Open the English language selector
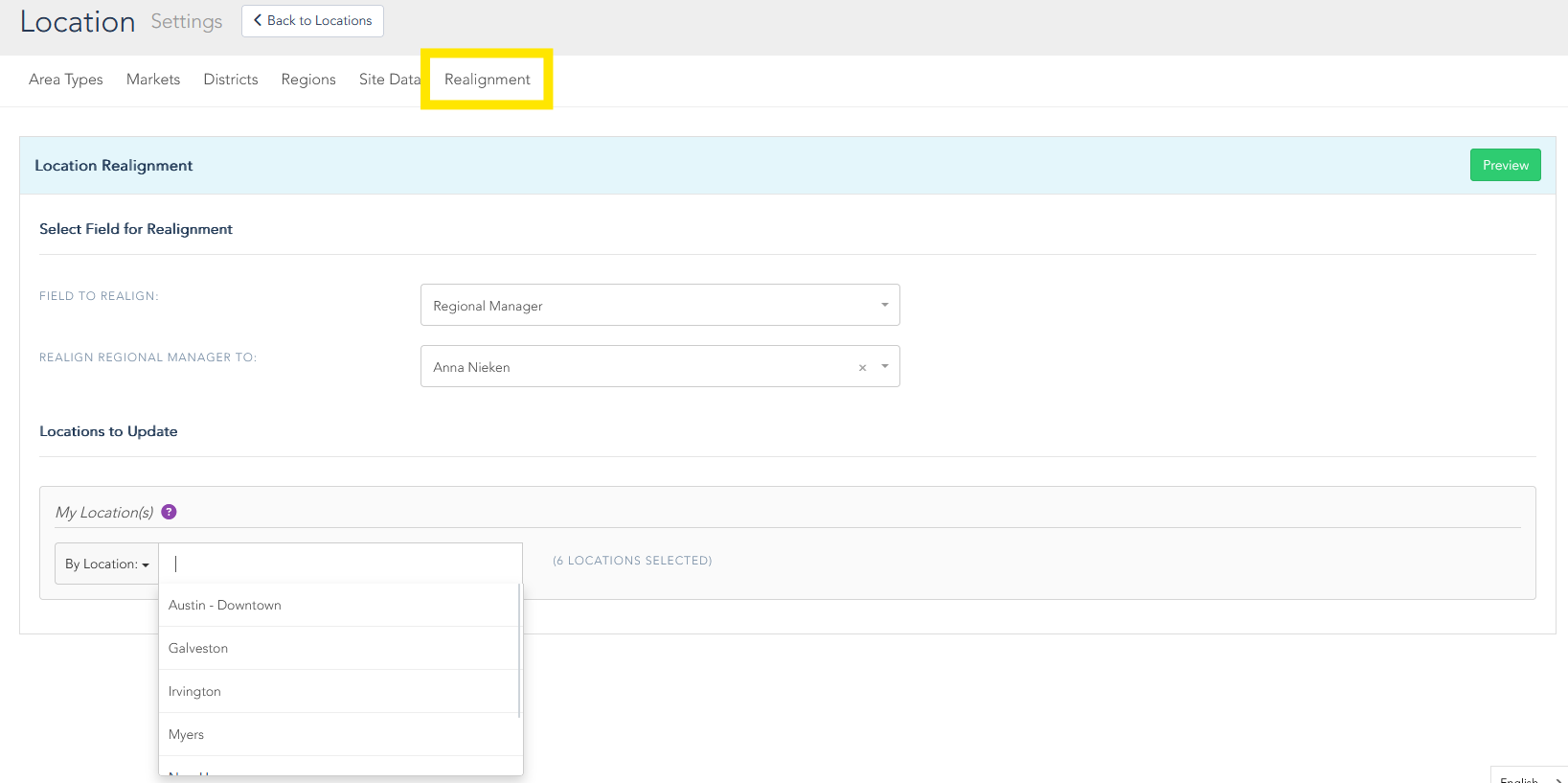This screenshot has width=1568, height=783. pos(1527,778)
